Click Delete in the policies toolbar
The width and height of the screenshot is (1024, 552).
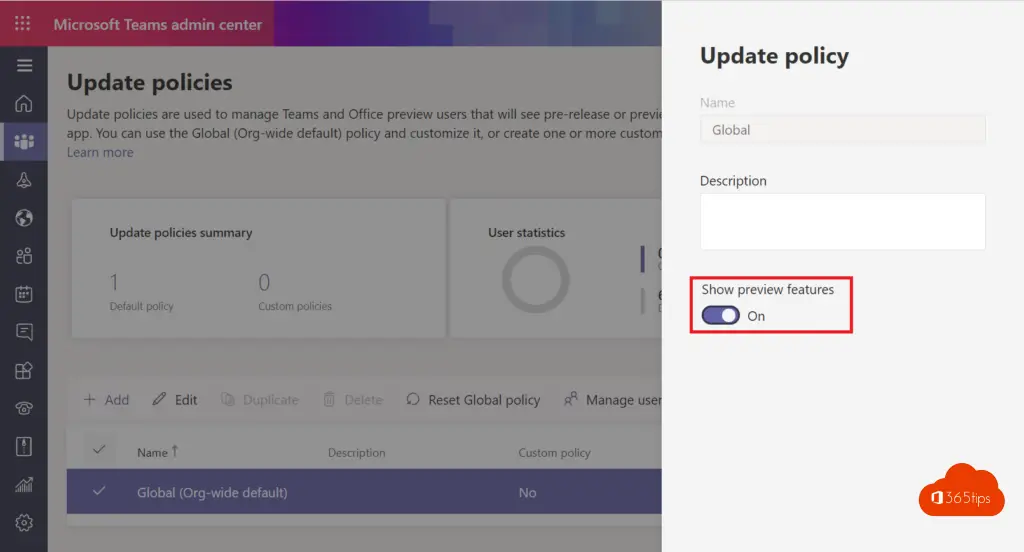click(353, 399)
